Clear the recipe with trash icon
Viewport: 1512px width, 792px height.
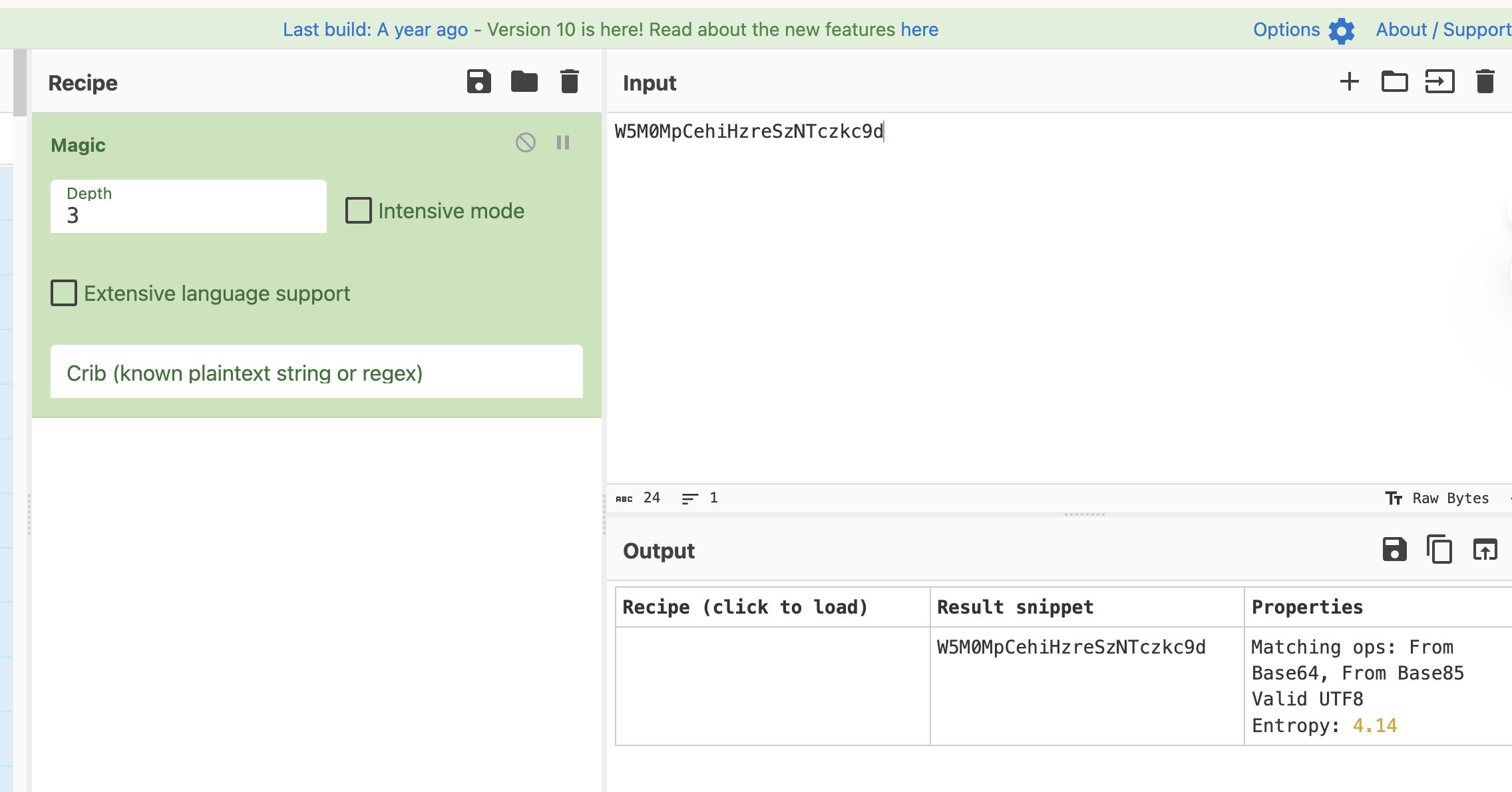point(570,82)
